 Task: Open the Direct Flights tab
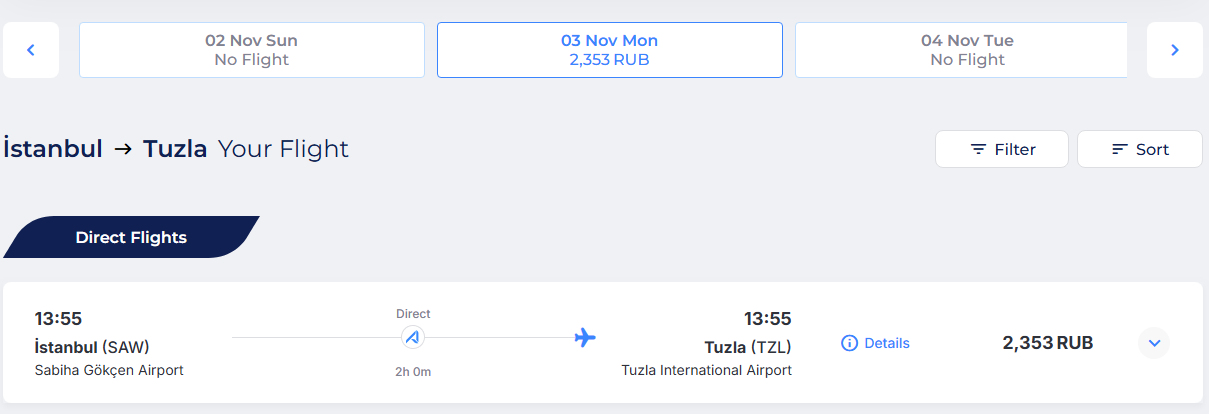[x=131, y=237]
